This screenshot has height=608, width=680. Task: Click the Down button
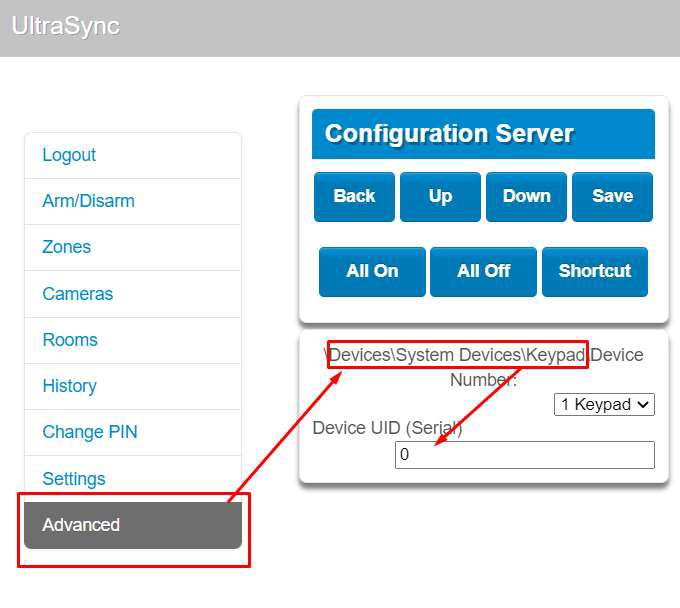526,196
